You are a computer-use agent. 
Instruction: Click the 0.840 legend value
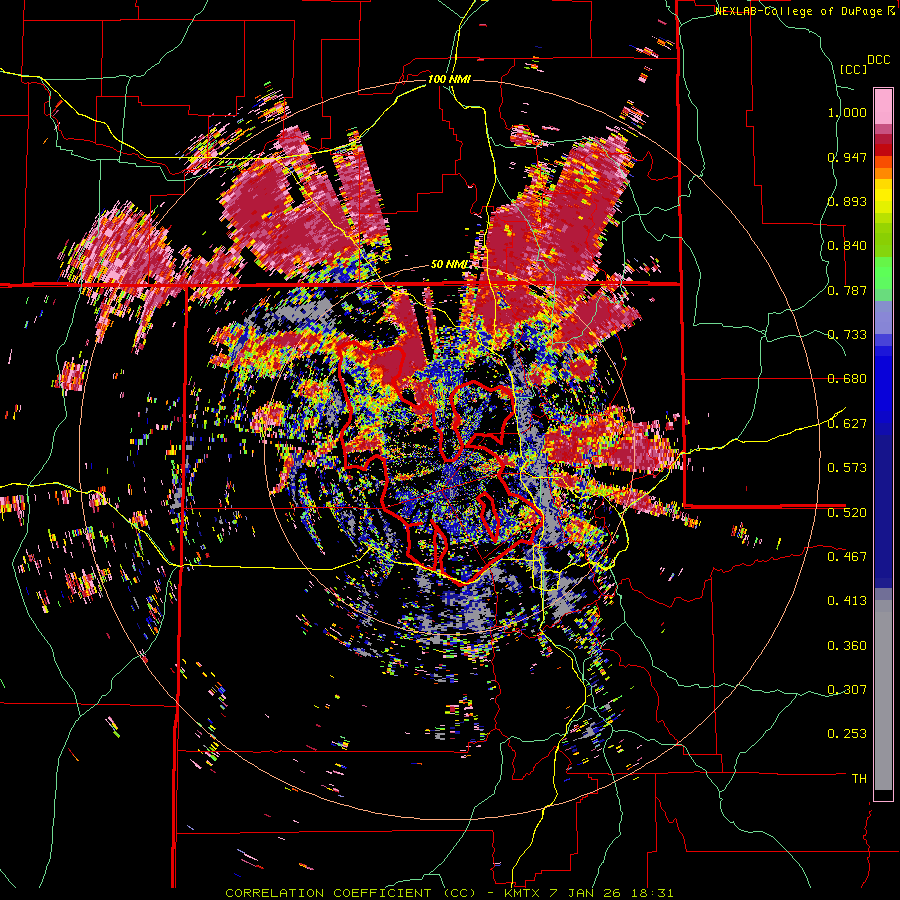(x=847, y=246)
